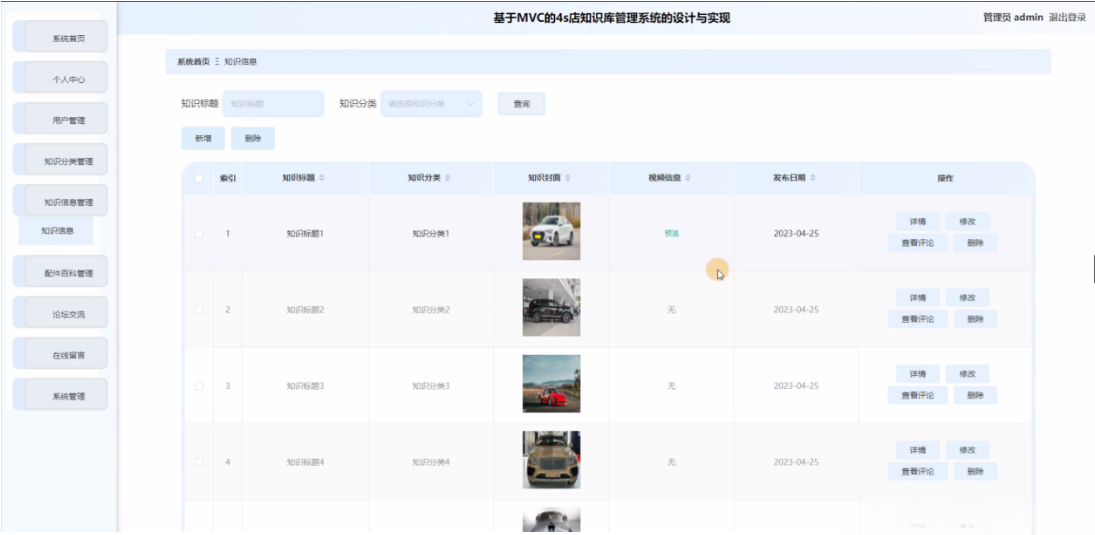Image resolution: width=1095 pixels, height=535 pixels.
Task: Click 删除 for row 知识标题1
Action: (x=976, y=243)
